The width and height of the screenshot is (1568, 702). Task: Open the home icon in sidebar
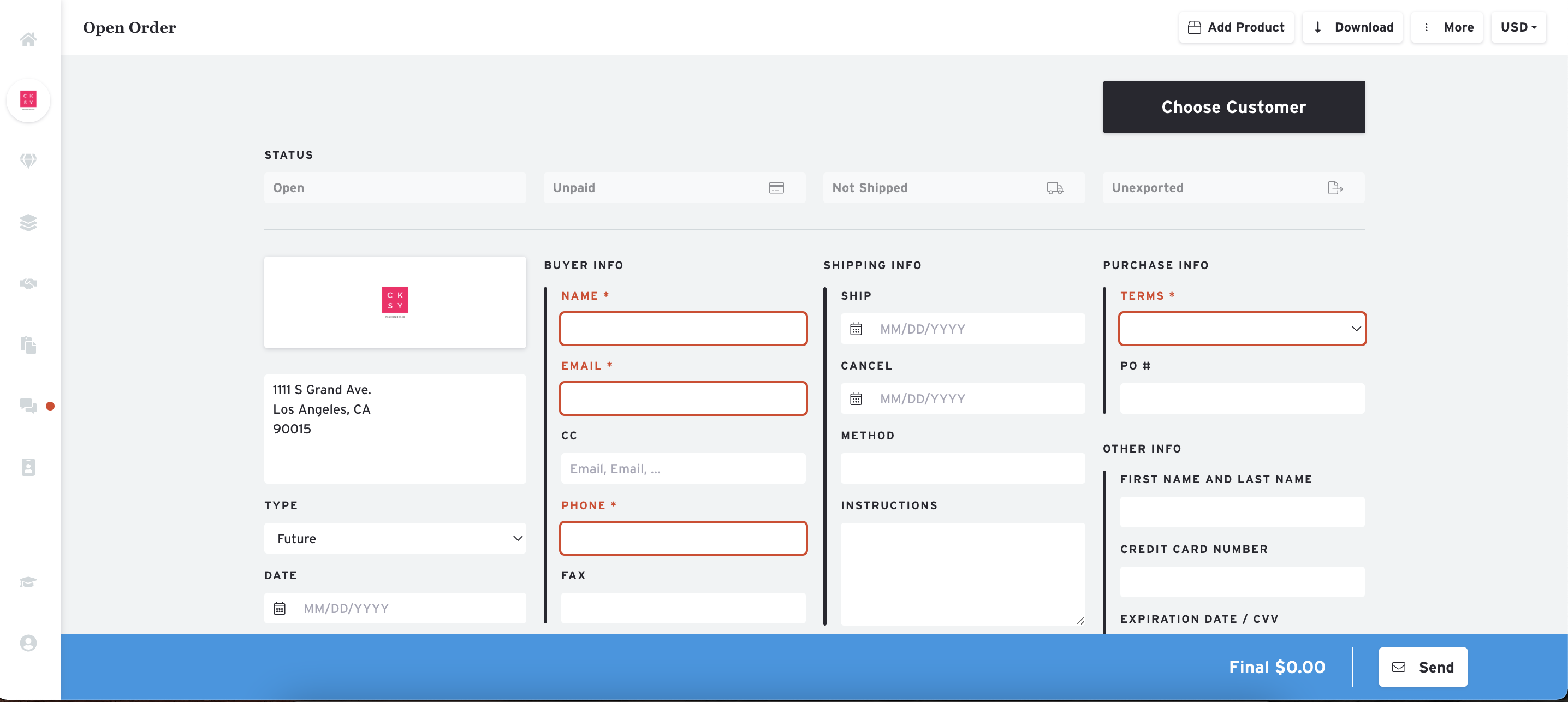(28, 39)
